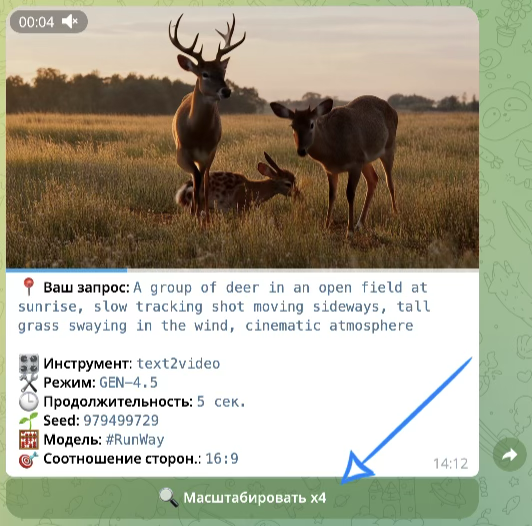The width and height of the screenshot is (532, 526).
Task: Click the dart target emoji beside Соотношение
Action: [29, 459]
